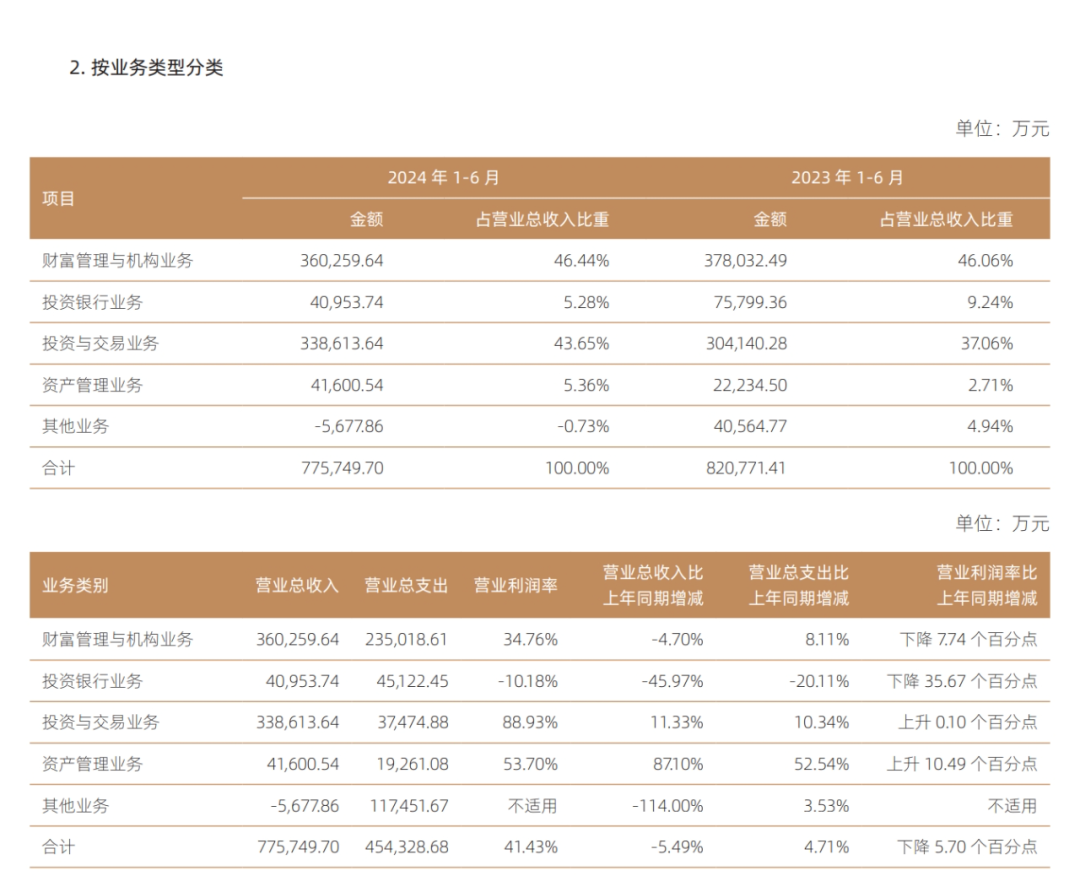Select the expense value 235,018.61

click(x=406, y=639)
